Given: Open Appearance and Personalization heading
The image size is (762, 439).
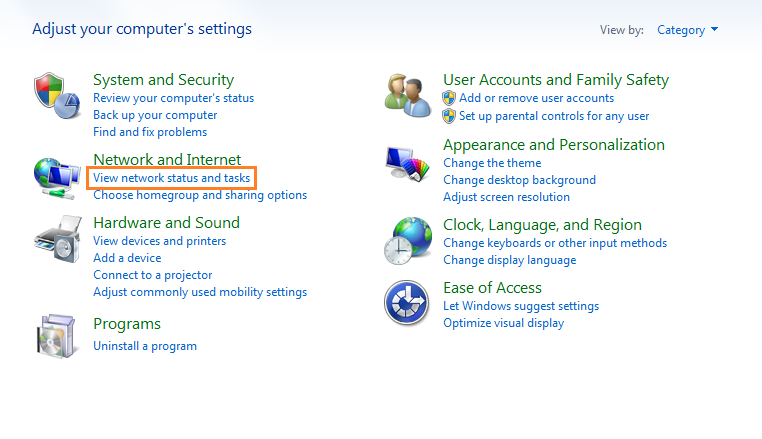Looking at the screenshot, I should click(x=554, y=145).
